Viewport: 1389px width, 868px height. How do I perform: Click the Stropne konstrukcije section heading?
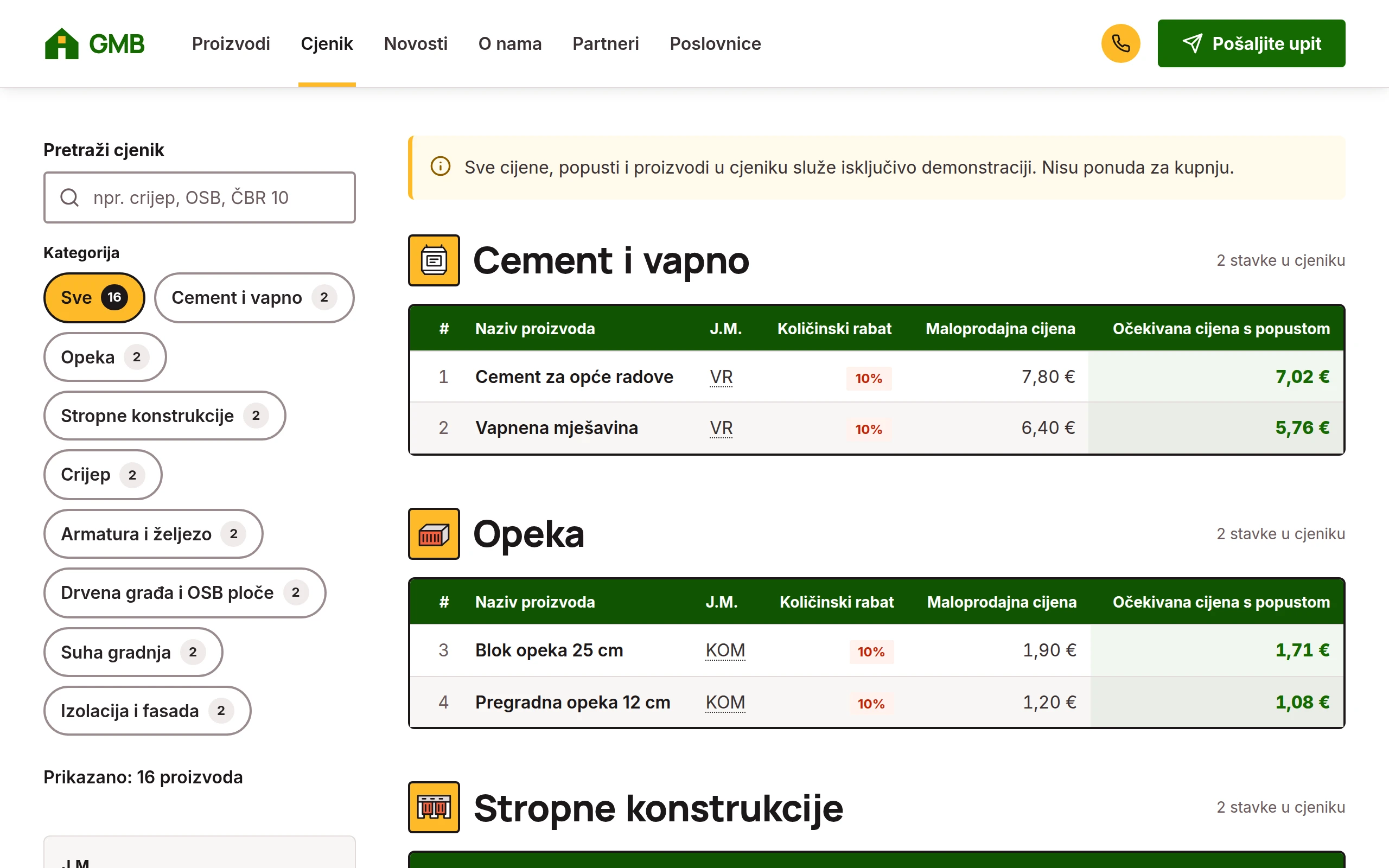658,808
